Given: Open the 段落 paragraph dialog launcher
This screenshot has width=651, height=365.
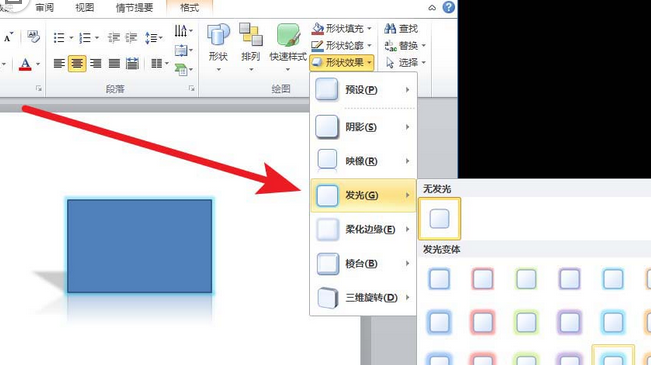Looking at the screenshot, I should tap(191, 88).
